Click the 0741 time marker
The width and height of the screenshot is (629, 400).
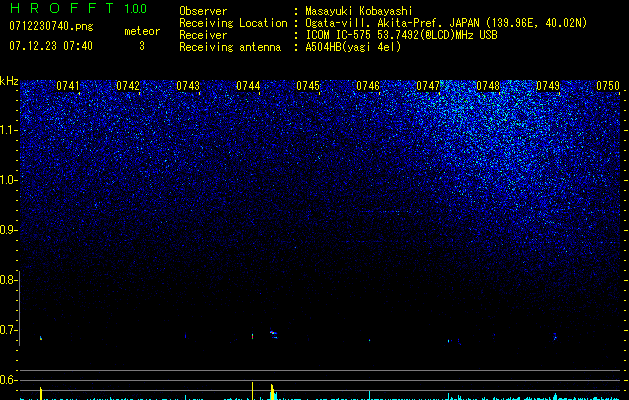pyautogui.click(x=67, y=86)
